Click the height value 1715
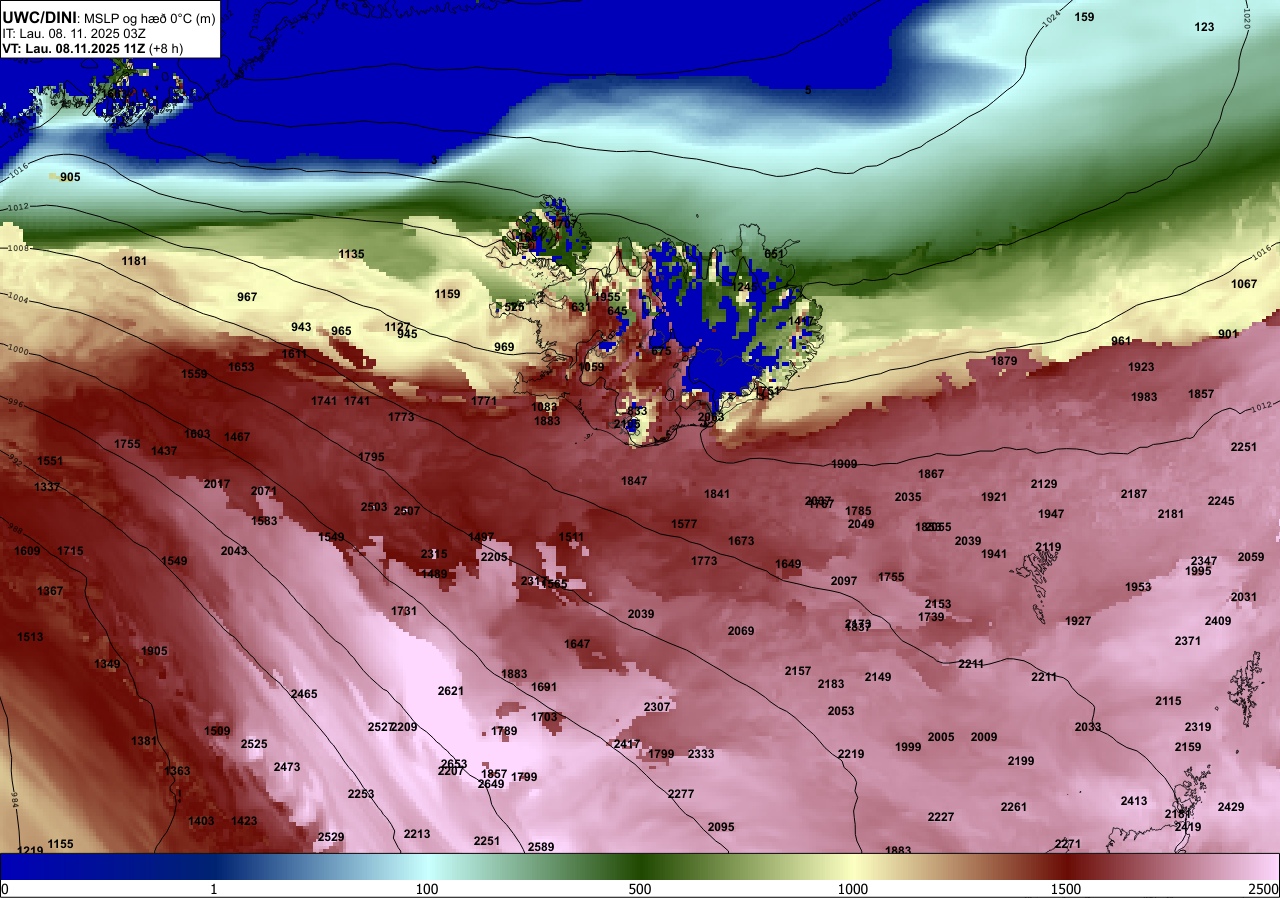1280x898 pixels. click(x=70, y=551)
